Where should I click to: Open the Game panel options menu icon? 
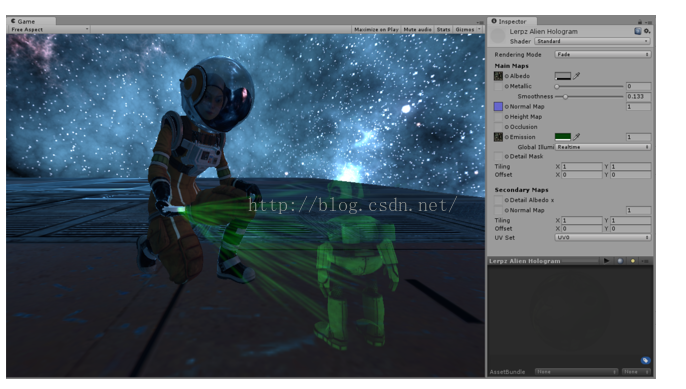coord(480,22)
